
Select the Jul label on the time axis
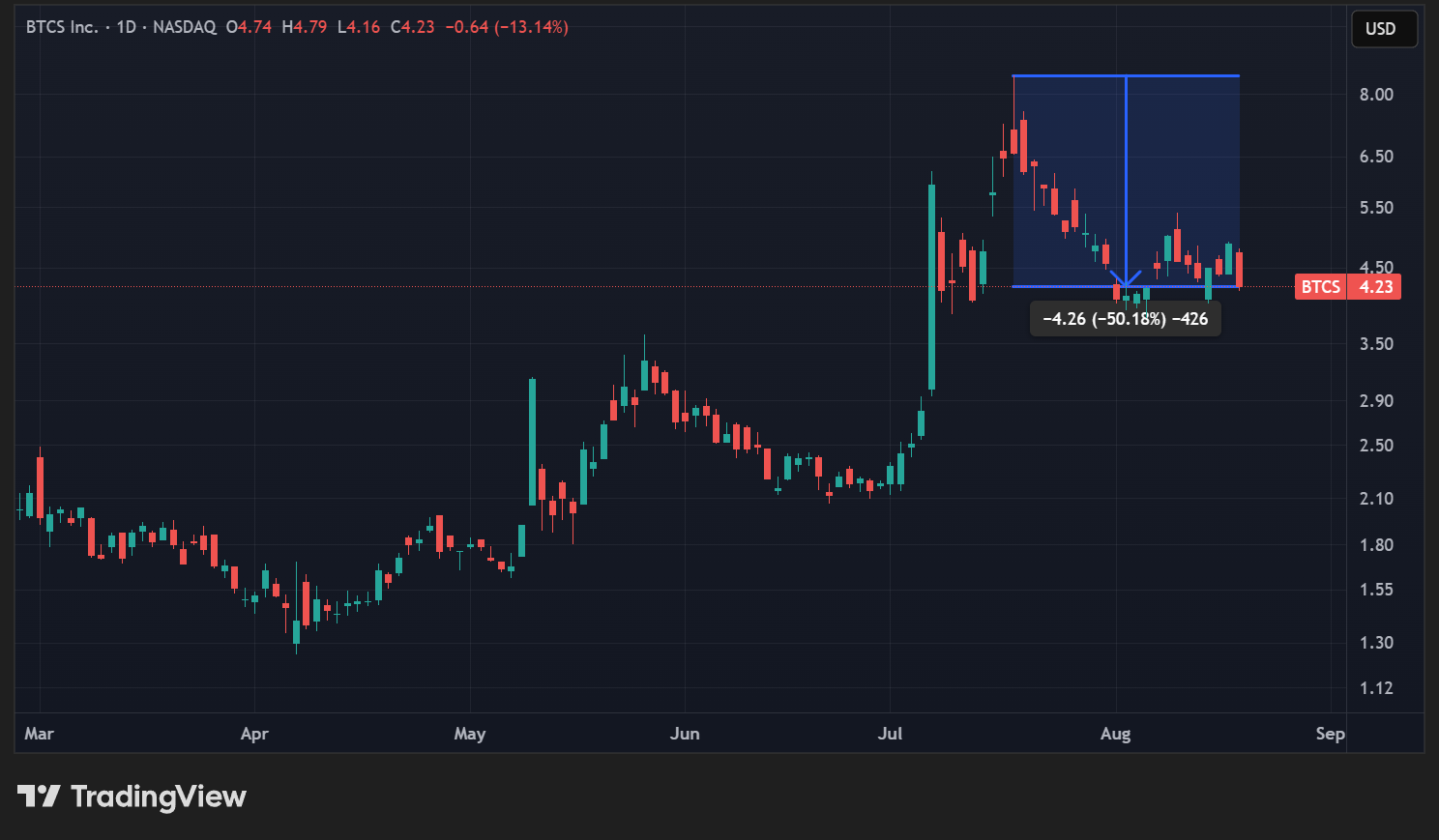[x=889, y=734]
